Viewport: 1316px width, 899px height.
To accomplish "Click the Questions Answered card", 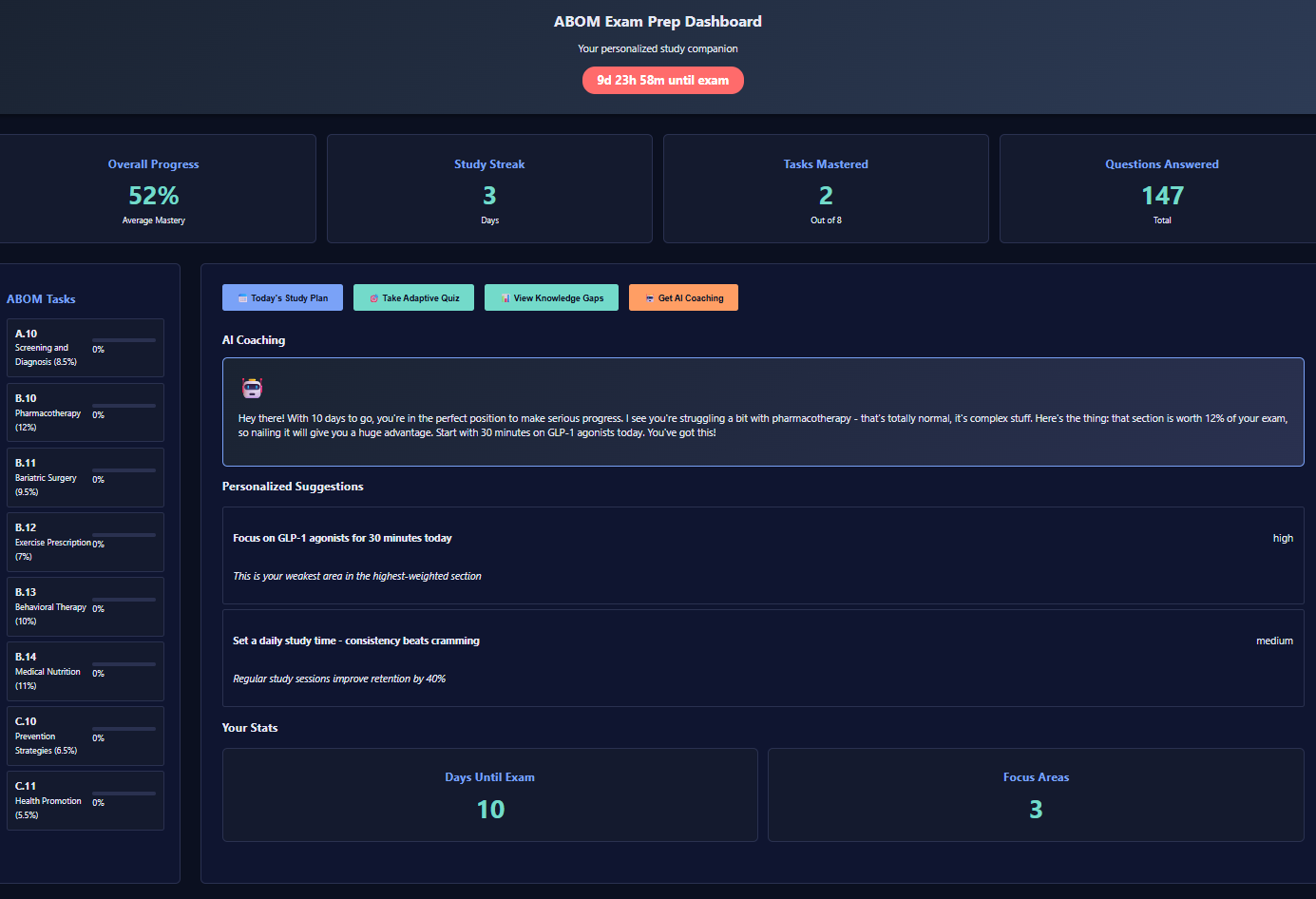I will [x=1161, y=188].
